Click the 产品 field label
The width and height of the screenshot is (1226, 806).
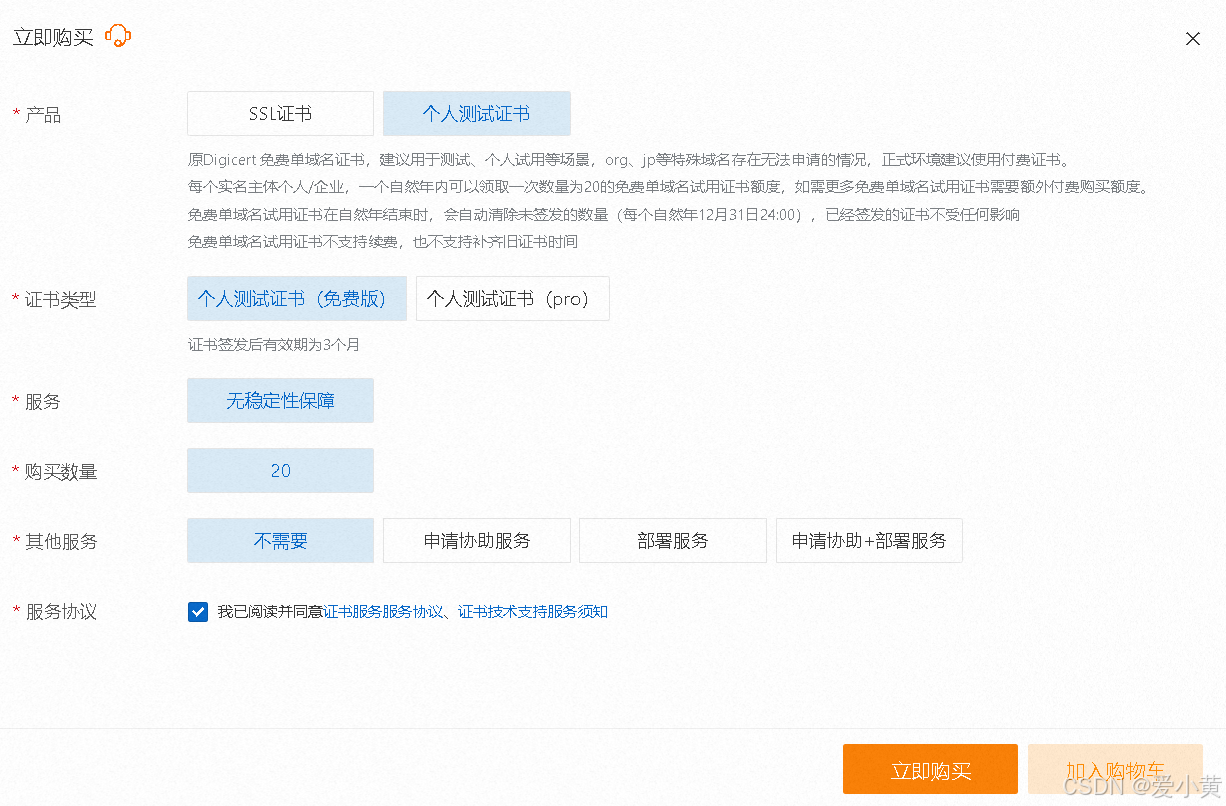[x=43, y=115]
